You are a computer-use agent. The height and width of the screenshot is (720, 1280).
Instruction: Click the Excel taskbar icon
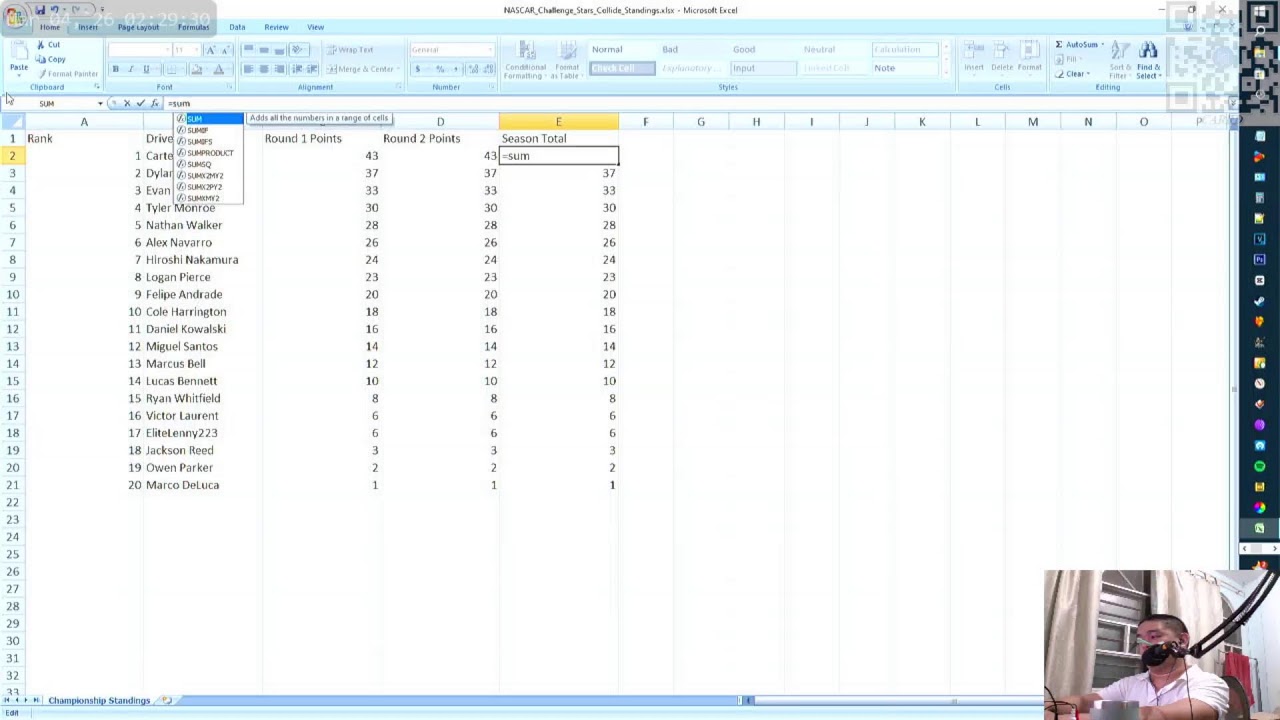click(x=1260, y=528)
